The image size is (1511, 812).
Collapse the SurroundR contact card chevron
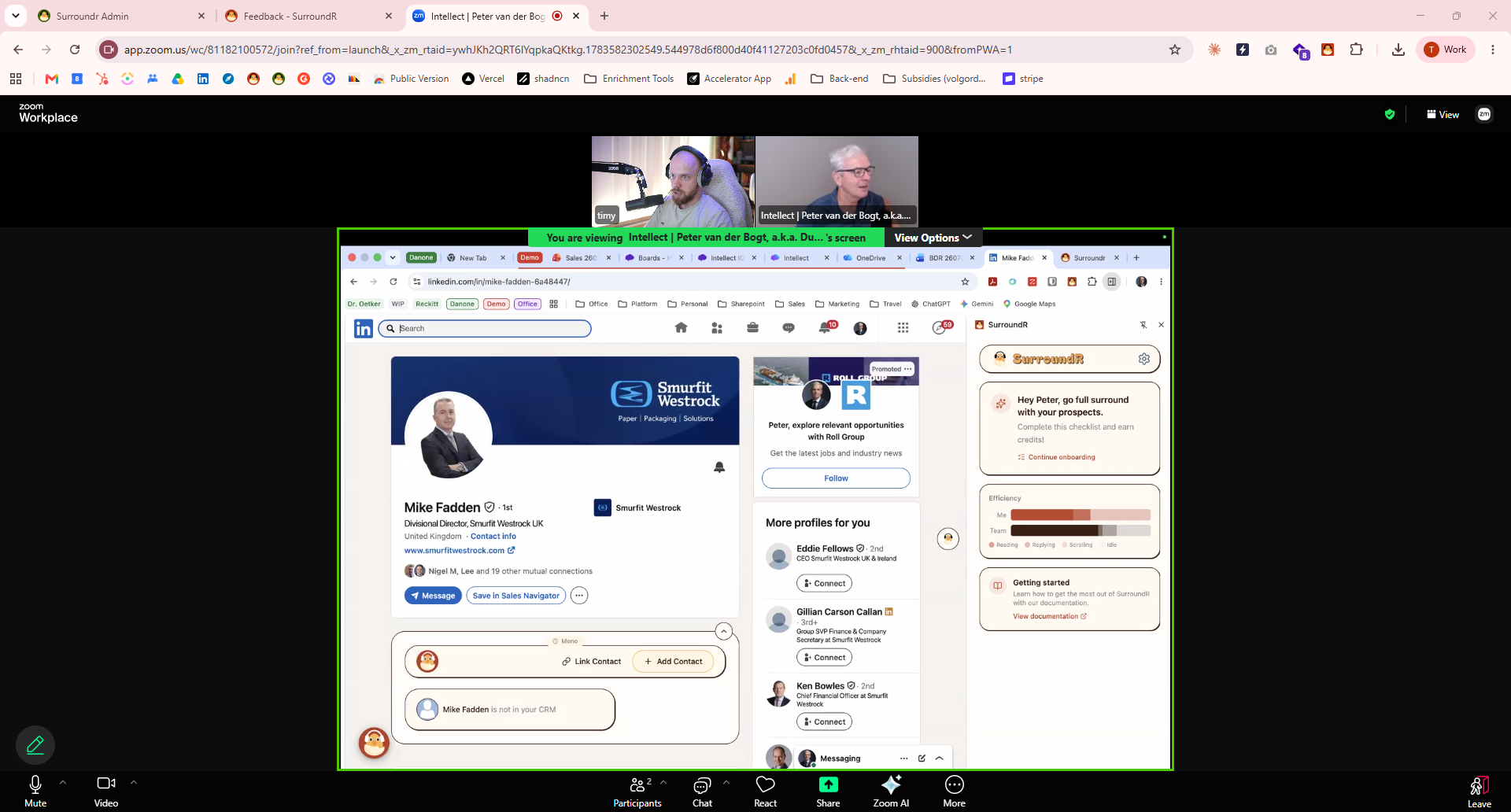click(x=724, y=631)
